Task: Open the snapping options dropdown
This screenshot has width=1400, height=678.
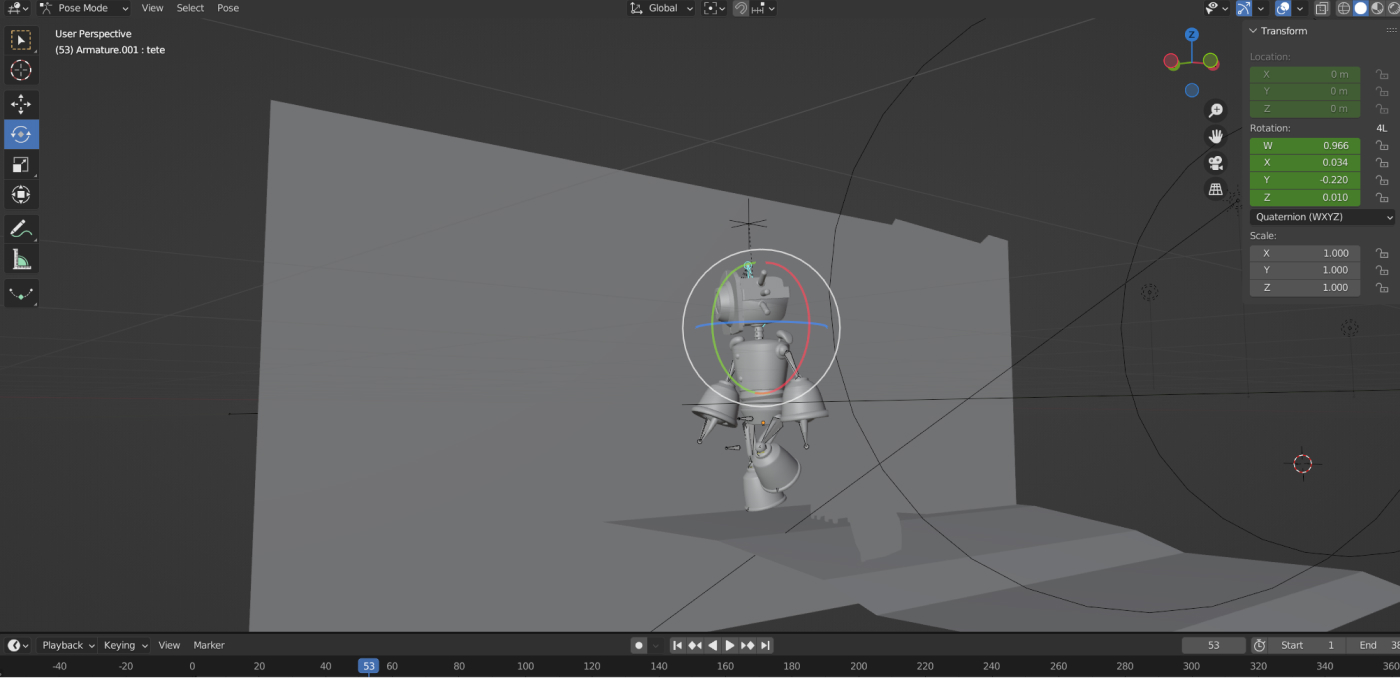Action: pyautogui.click(x=763, y=8)
